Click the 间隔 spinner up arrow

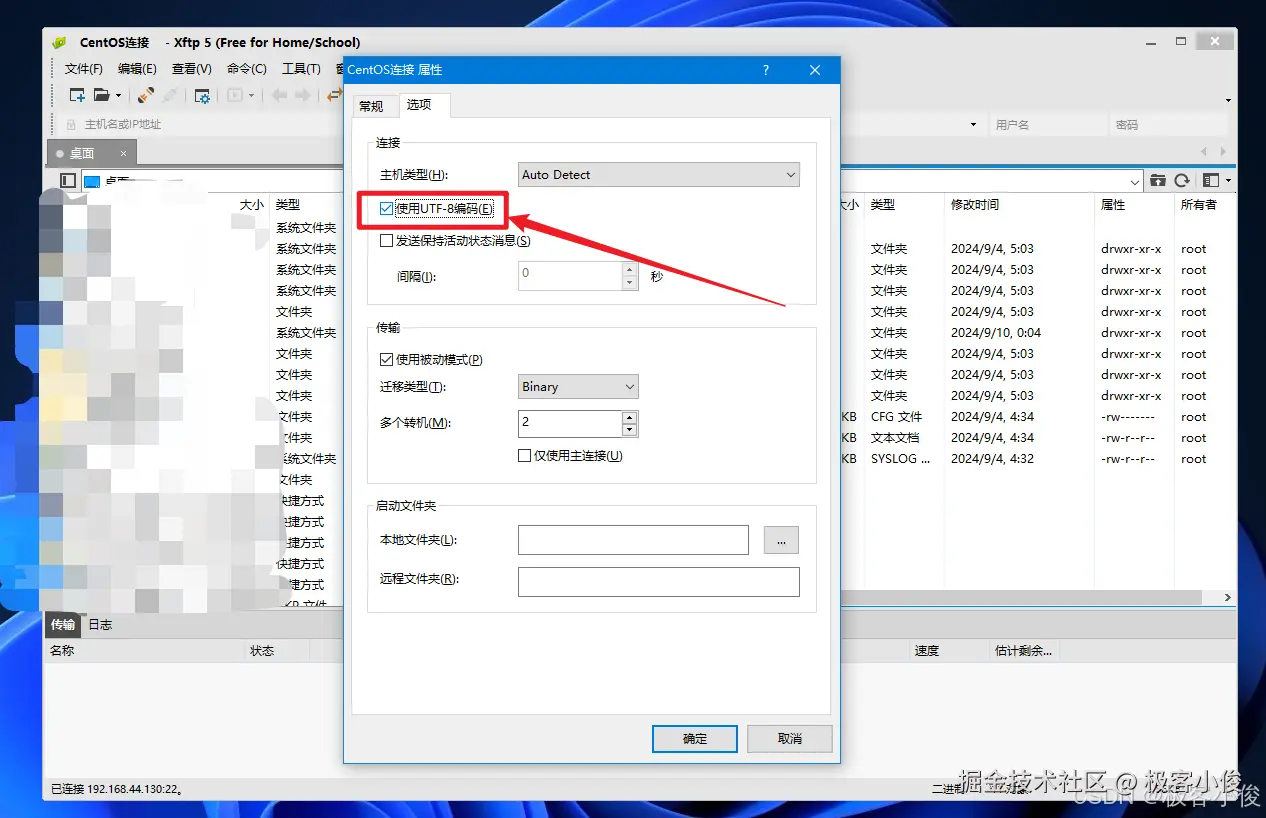(629, 269)
